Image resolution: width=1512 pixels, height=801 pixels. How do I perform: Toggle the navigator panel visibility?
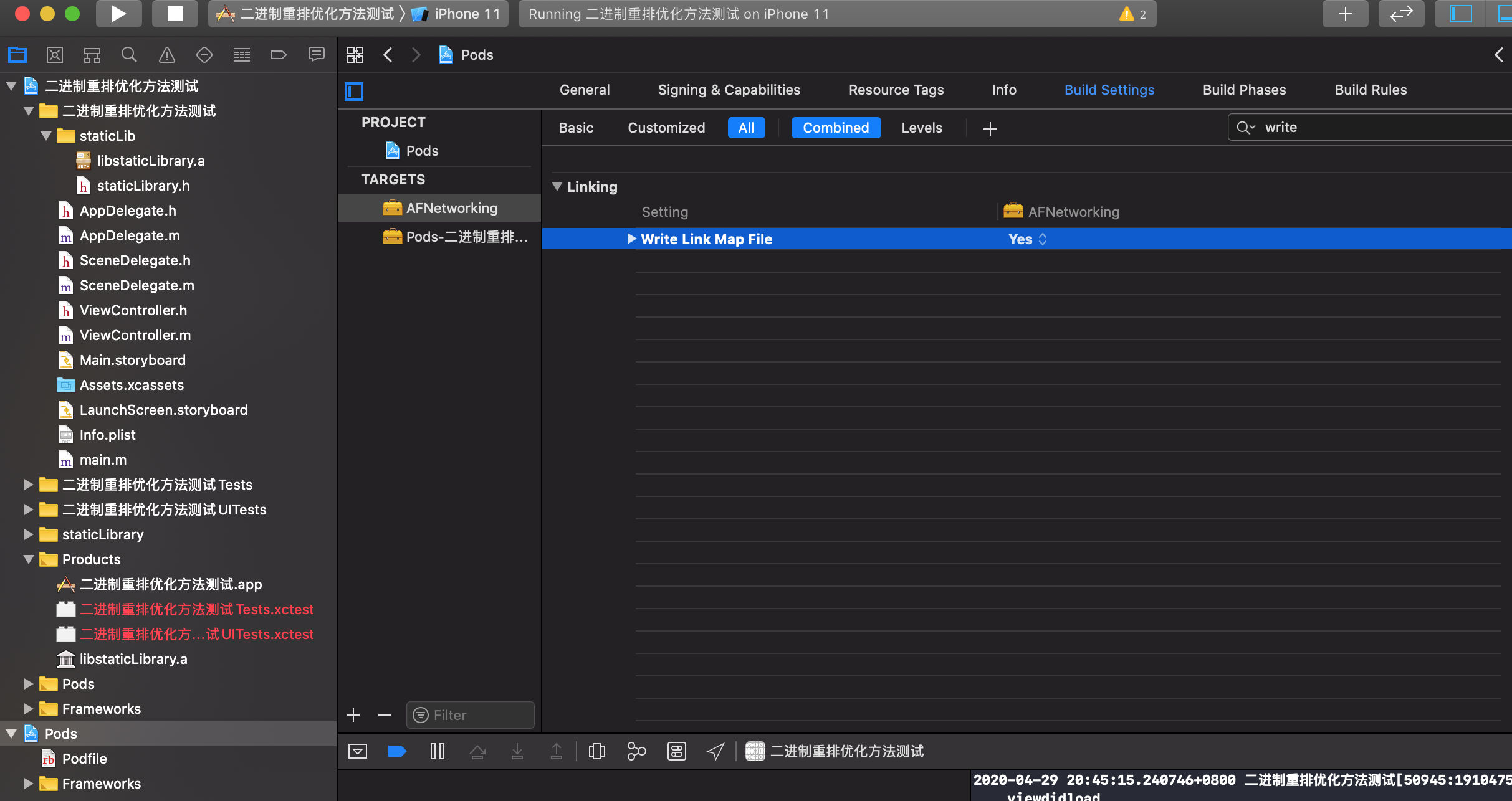tap(1460, 14)
